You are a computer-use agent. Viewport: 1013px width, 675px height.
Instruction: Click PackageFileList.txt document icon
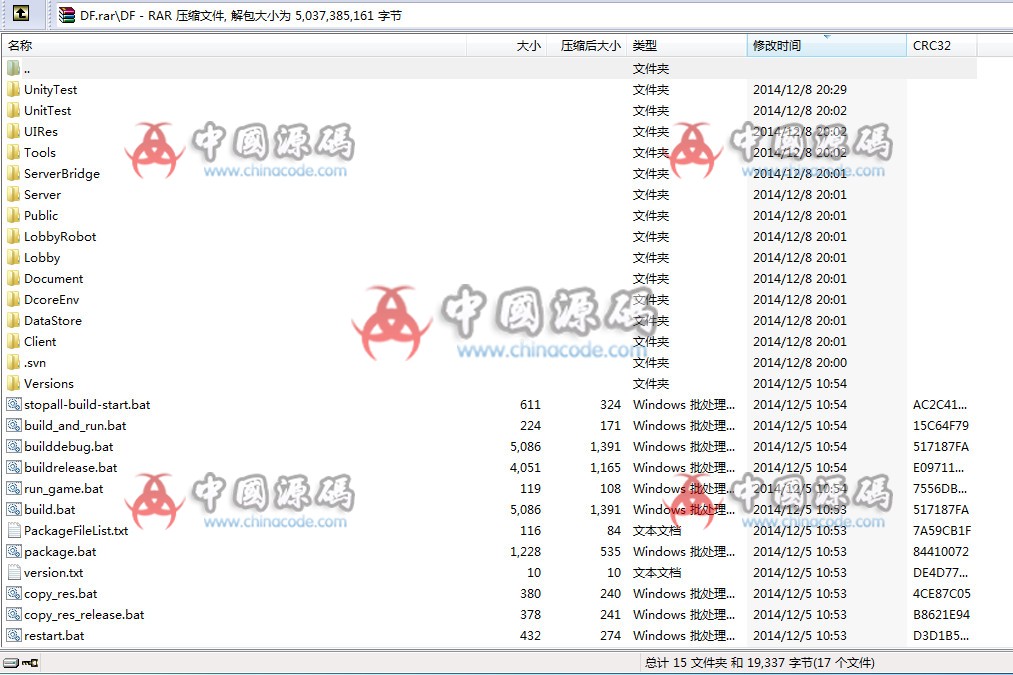coord(14,530)
